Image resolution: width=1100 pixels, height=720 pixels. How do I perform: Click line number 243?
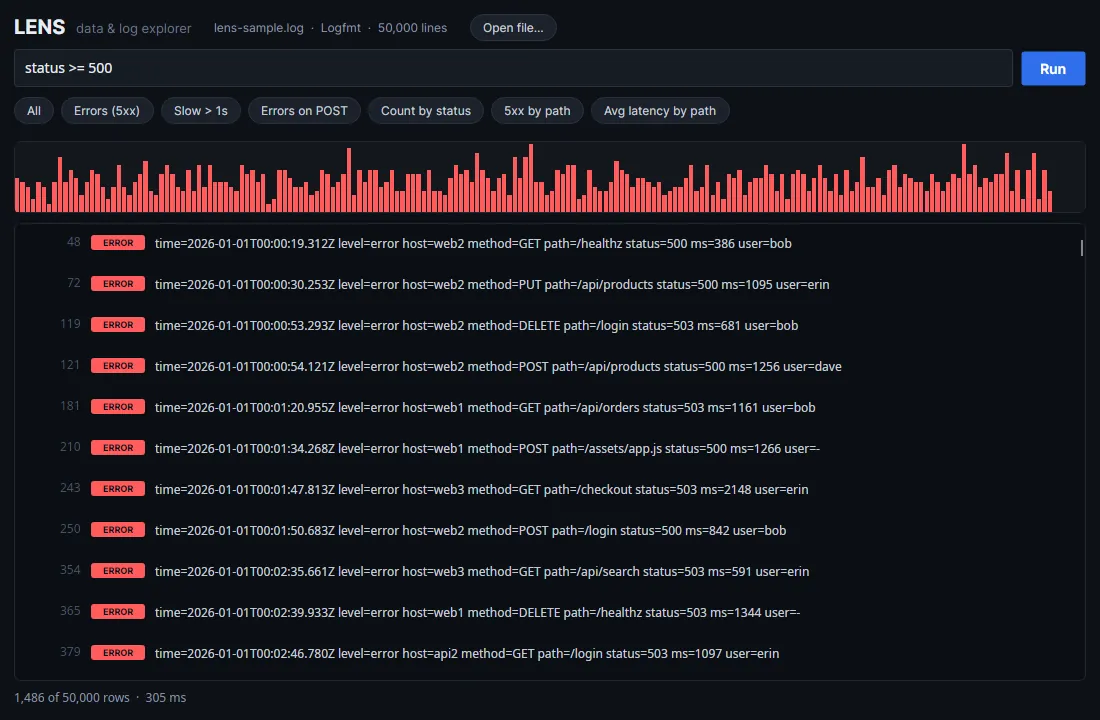click(x=70, y=488)
